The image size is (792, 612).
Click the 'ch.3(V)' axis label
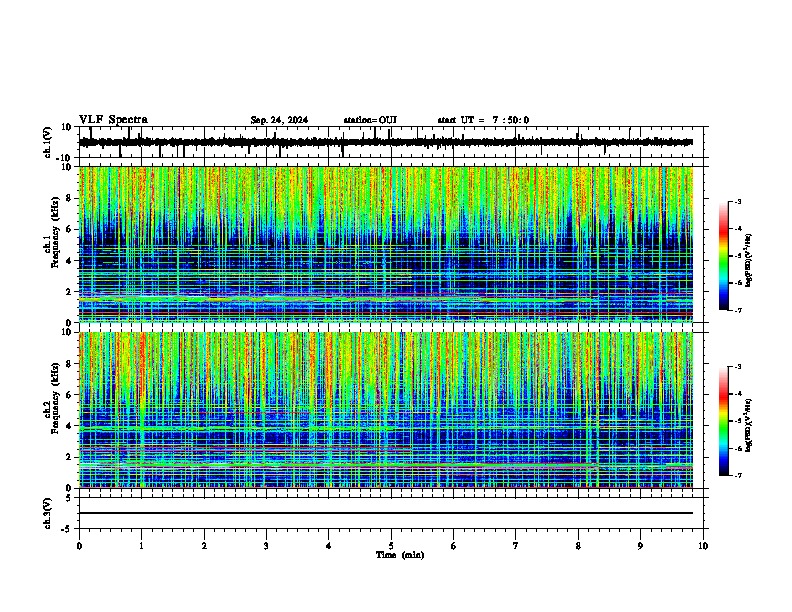(48, 513)
